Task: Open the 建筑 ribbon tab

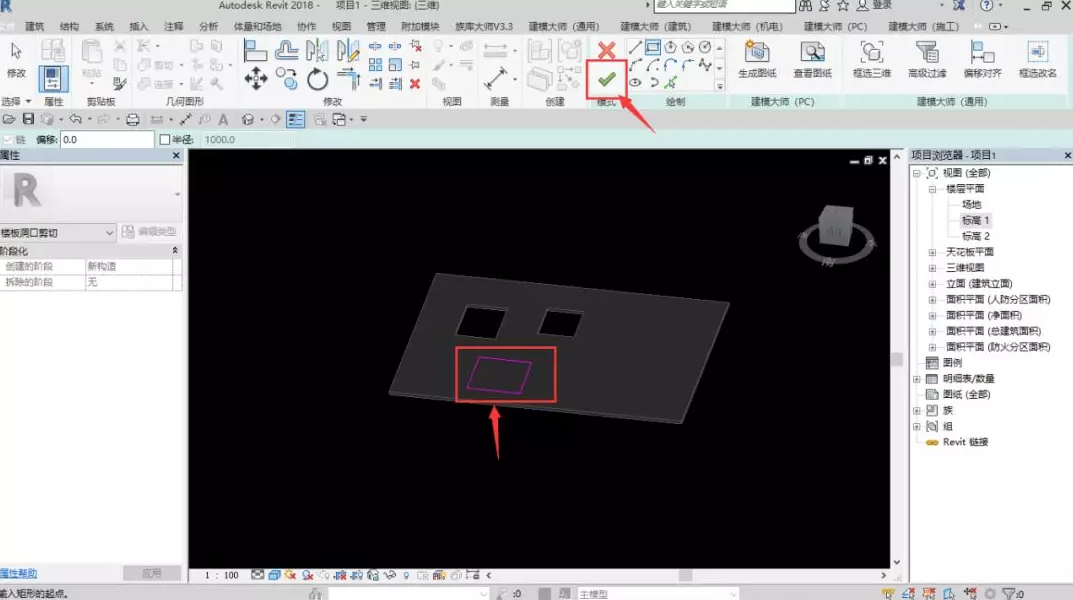Action: click(x=35, y=27)
